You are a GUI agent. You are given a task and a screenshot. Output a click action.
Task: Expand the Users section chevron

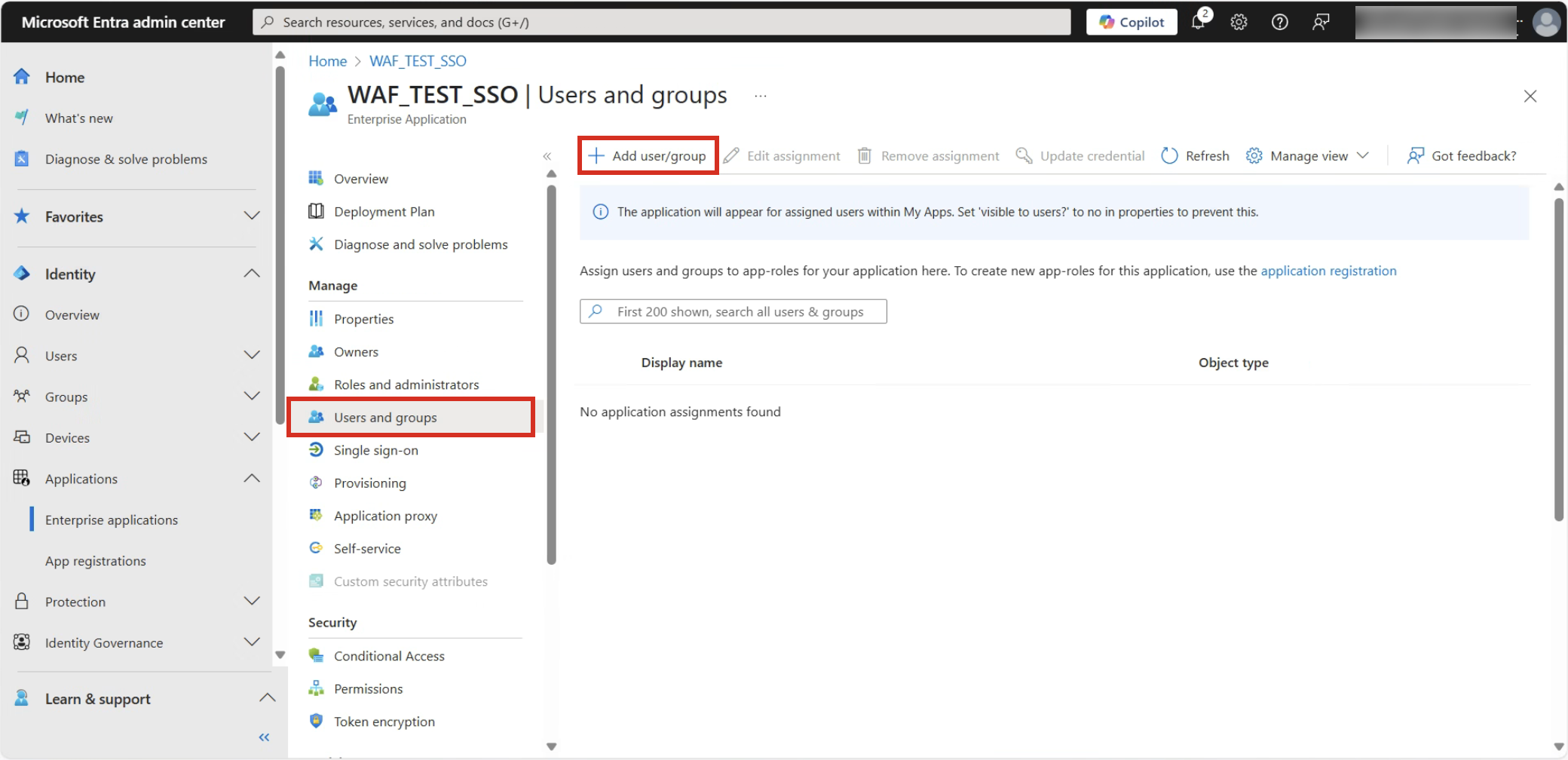tap(252, 355)
